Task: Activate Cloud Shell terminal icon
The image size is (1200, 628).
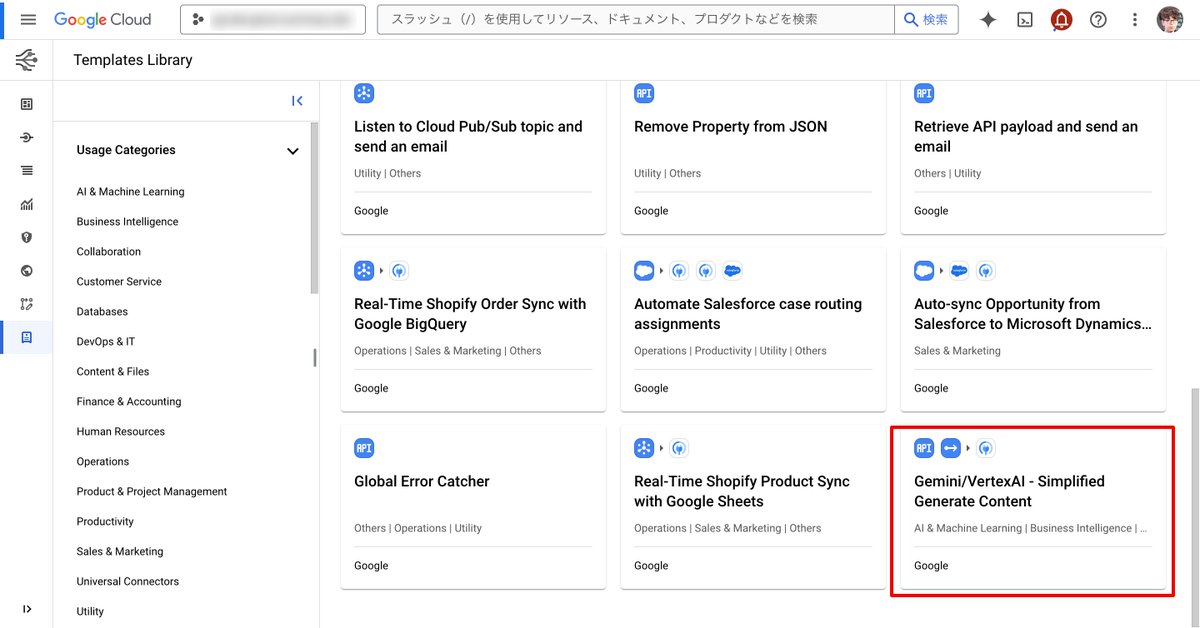Action: click(1025, 19)
